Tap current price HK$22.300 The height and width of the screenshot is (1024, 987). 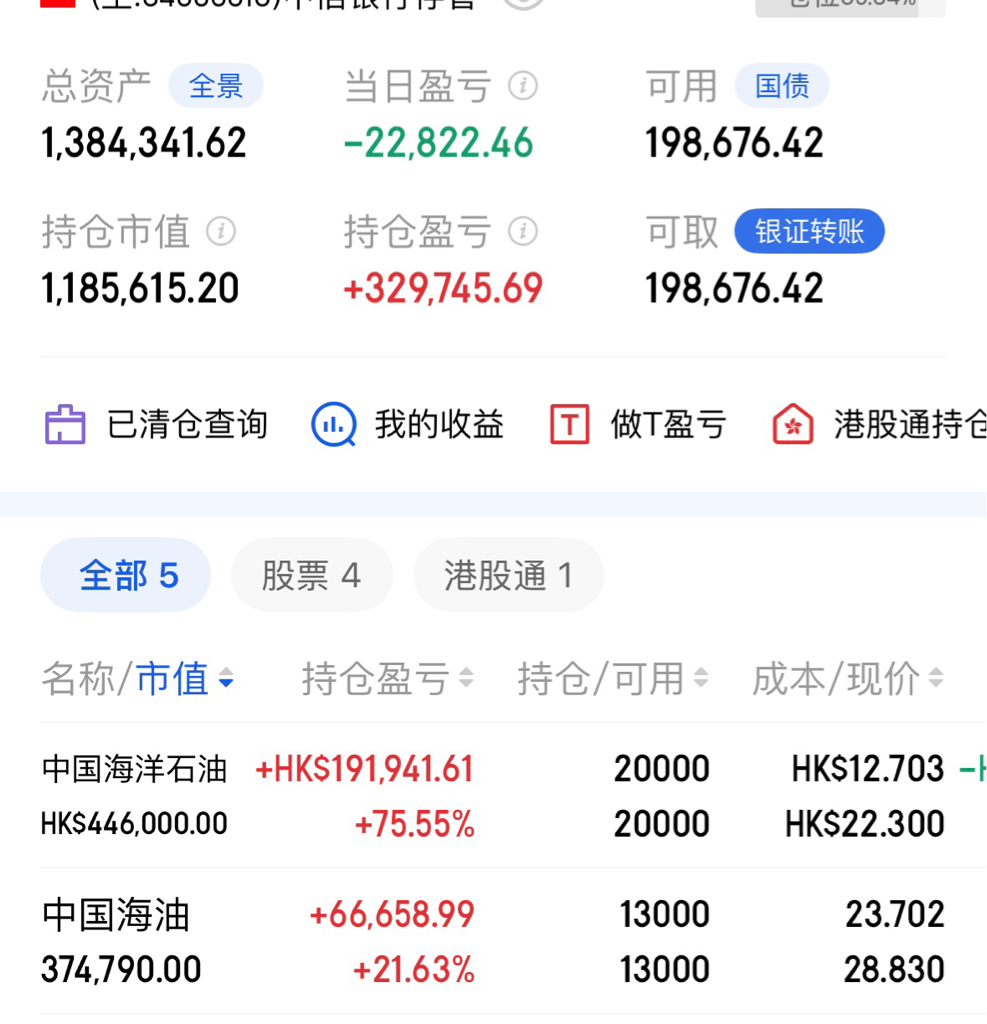[x=865, y=824]
